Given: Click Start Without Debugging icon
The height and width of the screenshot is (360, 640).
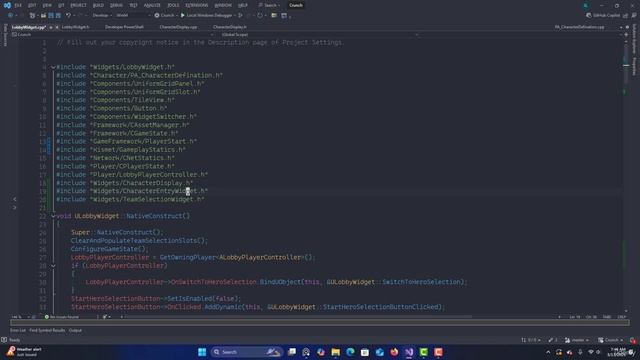Looking at the screenshot, I should pyautogui.click(x=240, y=15).
